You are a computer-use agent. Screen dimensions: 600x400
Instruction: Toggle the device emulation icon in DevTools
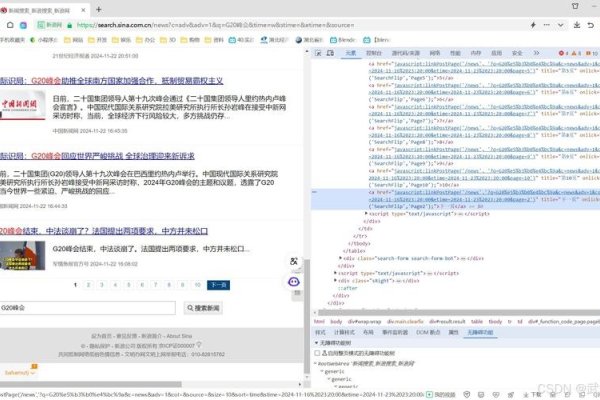click(x=330, y=53)
